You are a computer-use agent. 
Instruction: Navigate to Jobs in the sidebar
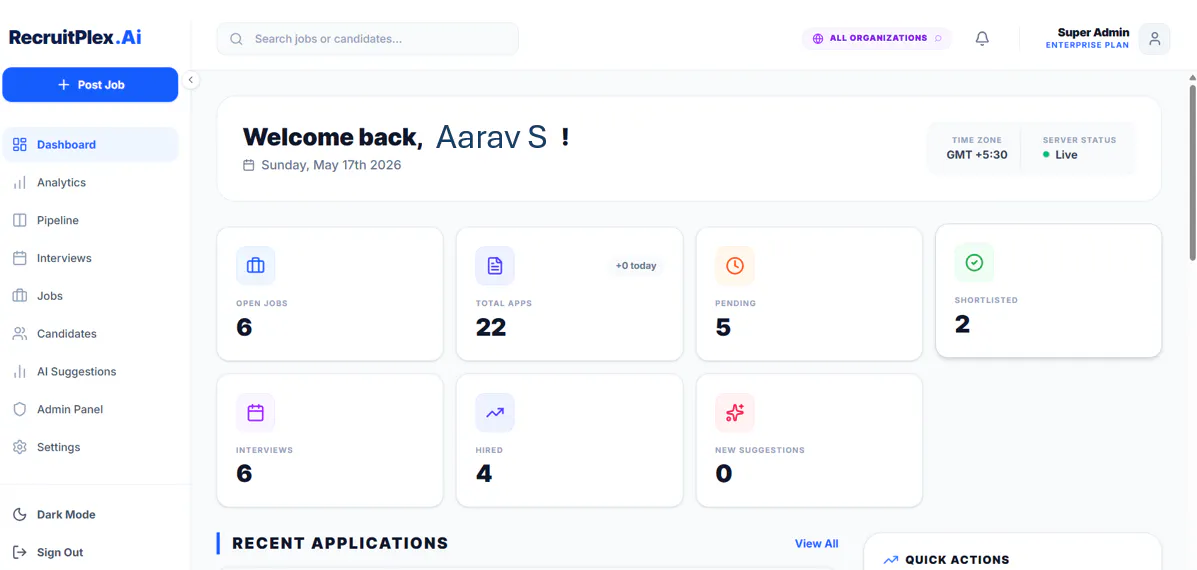pyautogui.click(x=90, y=296)
